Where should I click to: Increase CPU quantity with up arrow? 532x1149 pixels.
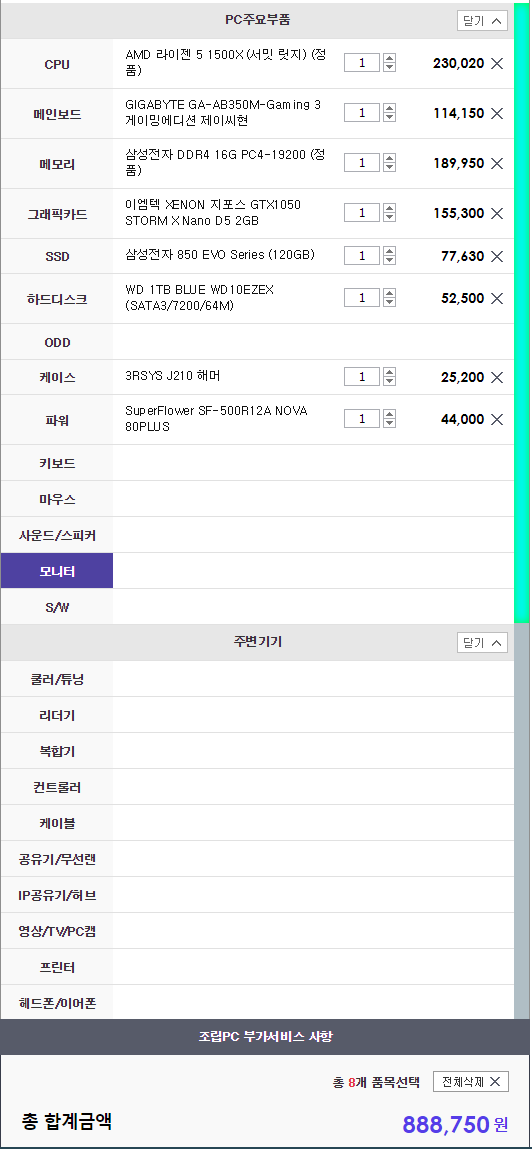pos(390,59)
